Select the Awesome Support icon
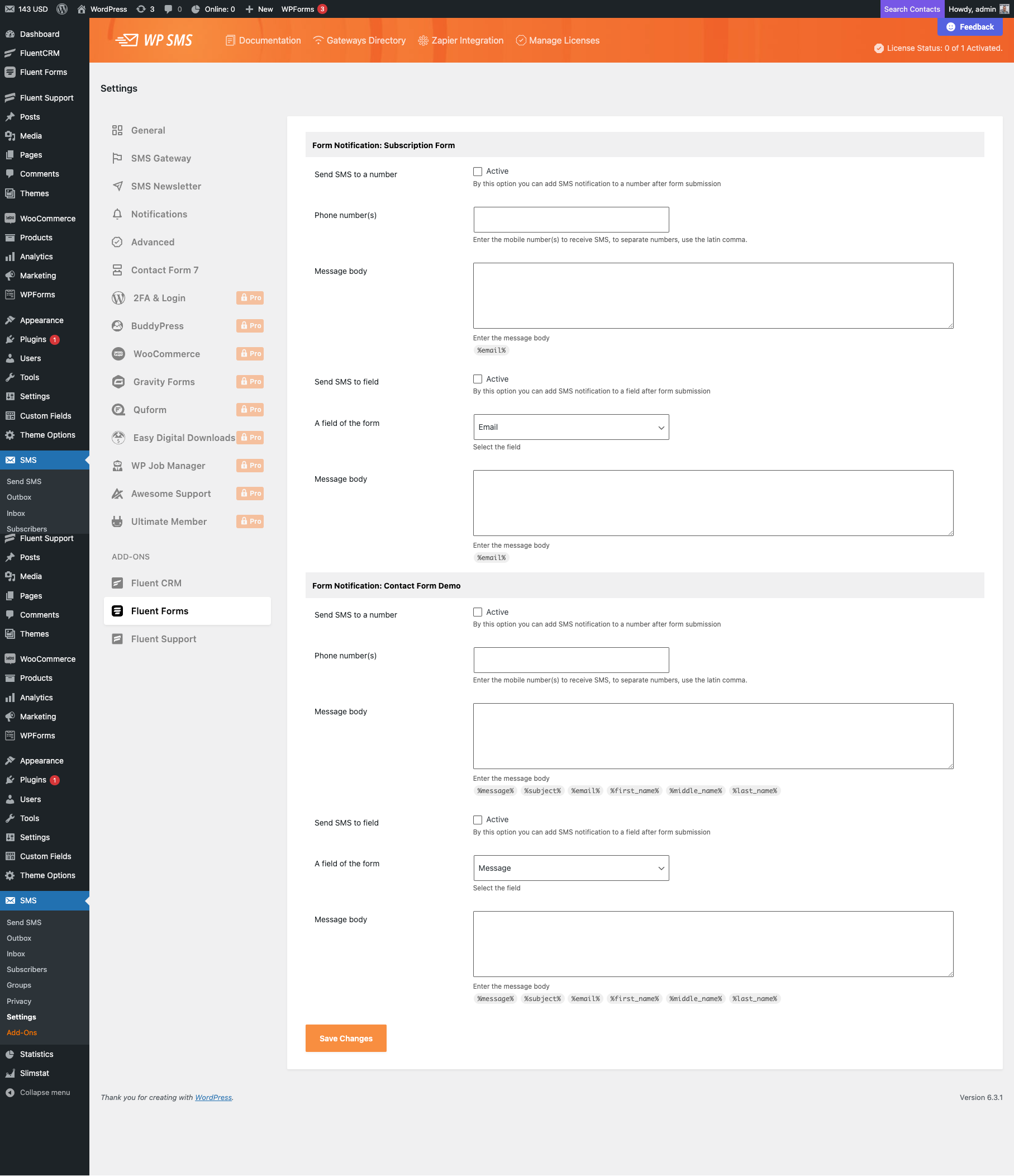The width and height of the screenshot is (1014, 1176). click(x=117, y=494)
